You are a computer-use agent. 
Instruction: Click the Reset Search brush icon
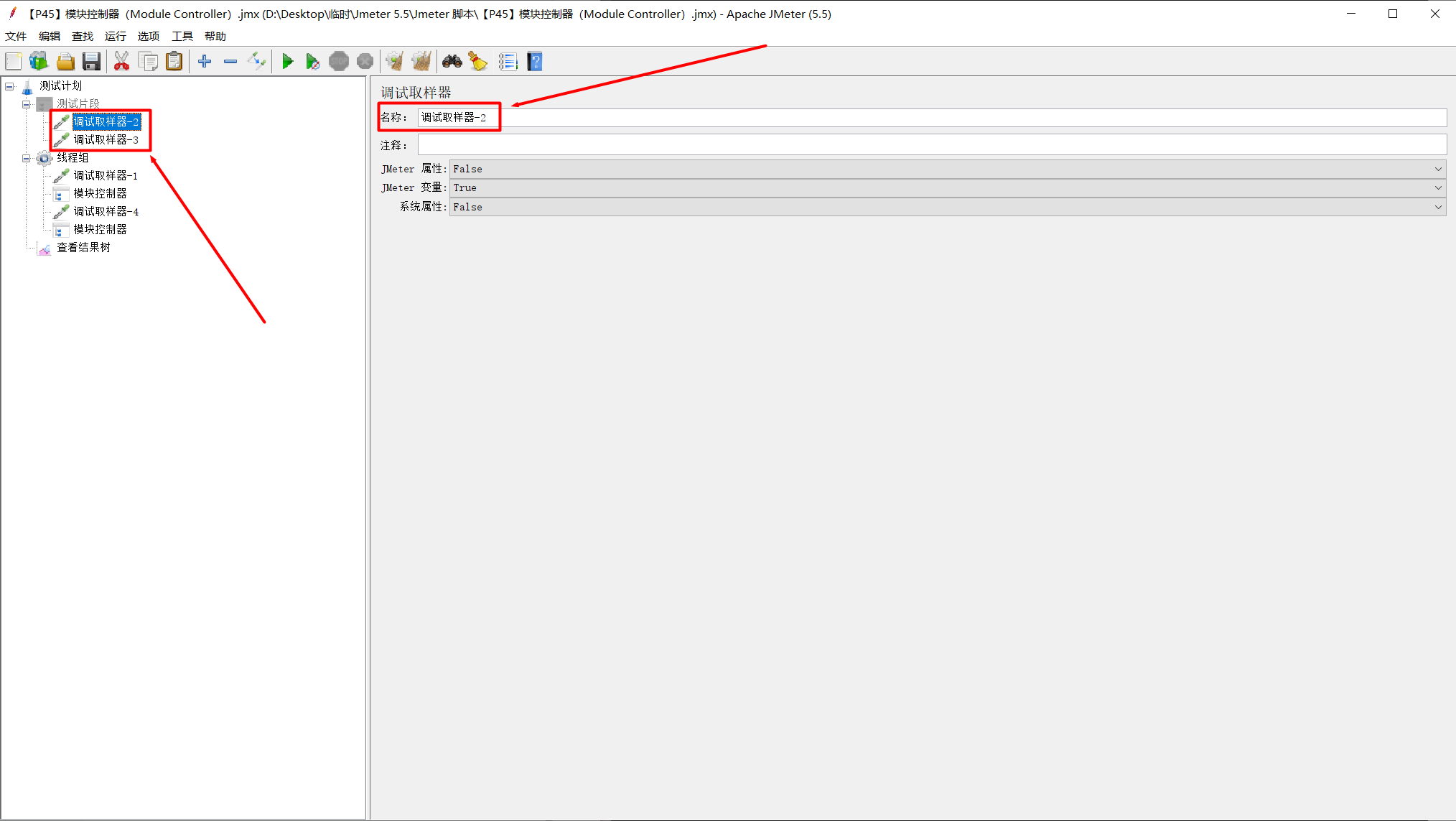coord(478,62)
